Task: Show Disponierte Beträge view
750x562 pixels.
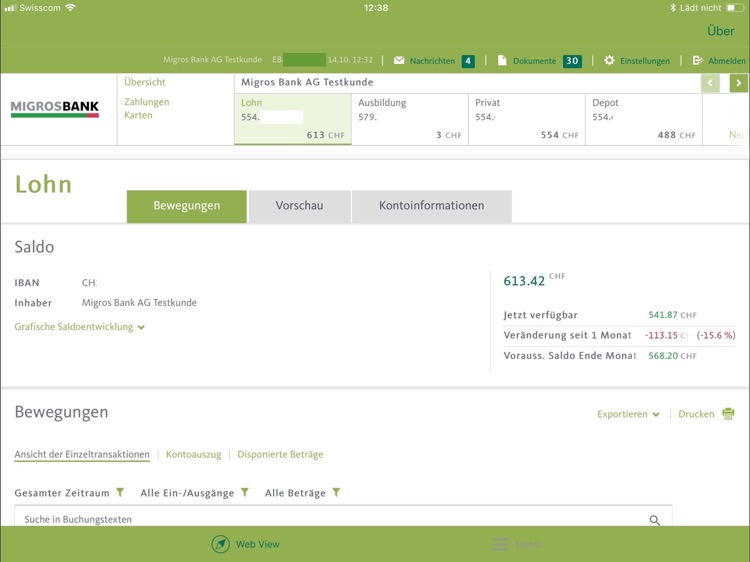Action: coord(280,454)
